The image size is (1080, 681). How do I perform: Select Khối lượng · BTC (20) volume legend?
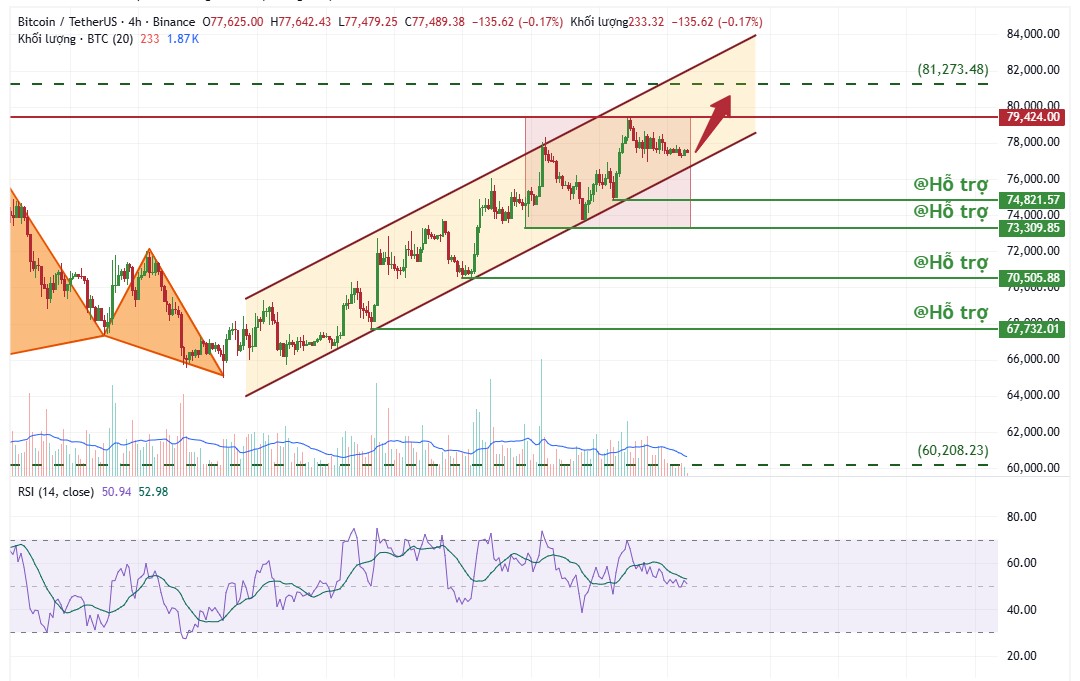[75, 39]
